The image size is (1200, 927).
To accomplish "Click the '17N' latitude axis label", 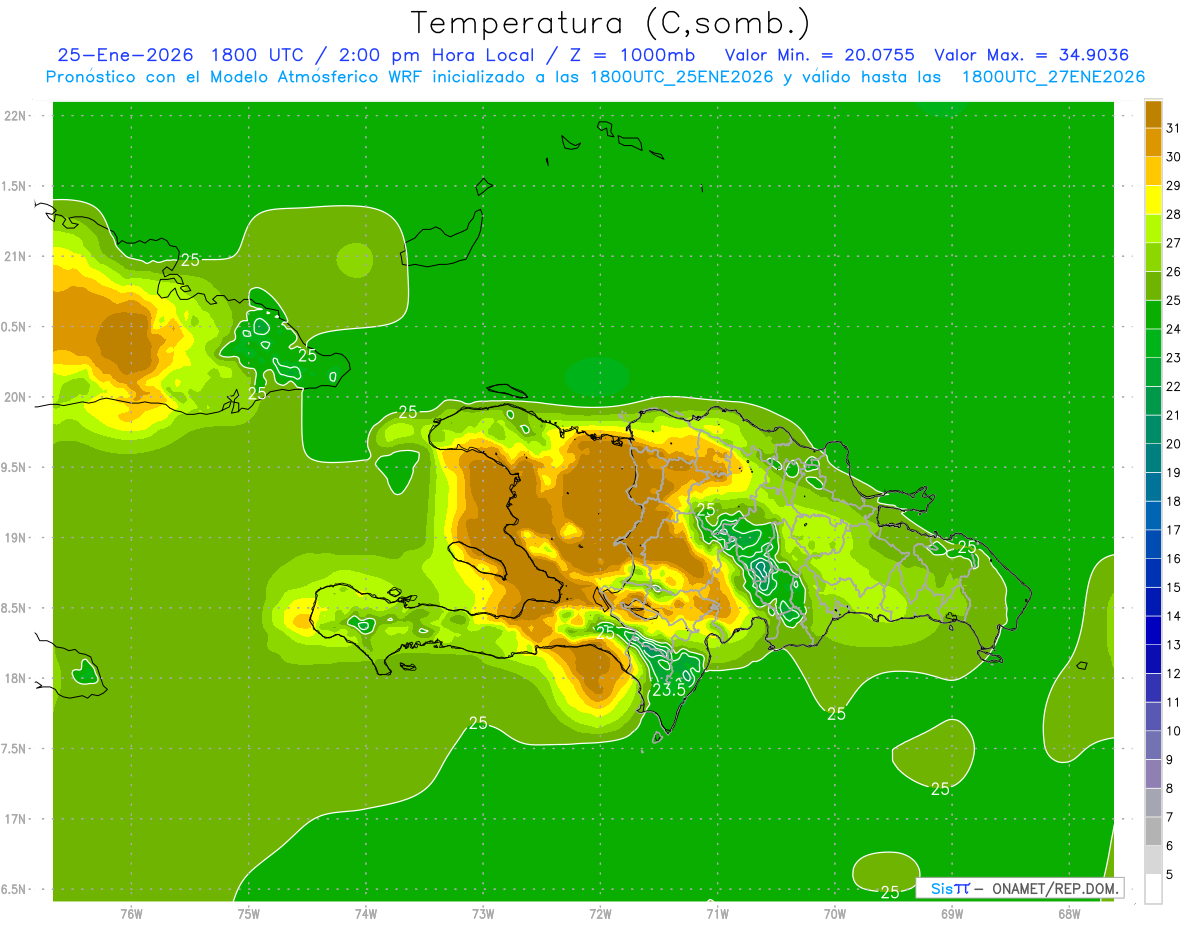I will [x=16, y=819].
